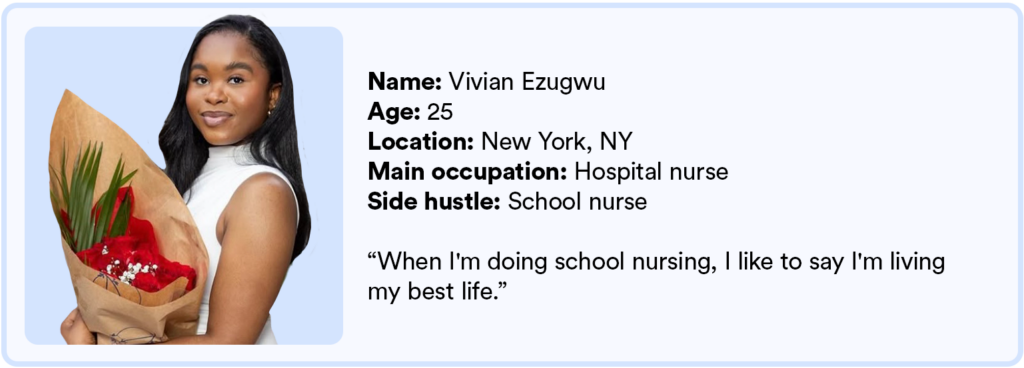Click the Hospital nurse text
Viewport: 1024px width, 368px height.
point(651,172)
